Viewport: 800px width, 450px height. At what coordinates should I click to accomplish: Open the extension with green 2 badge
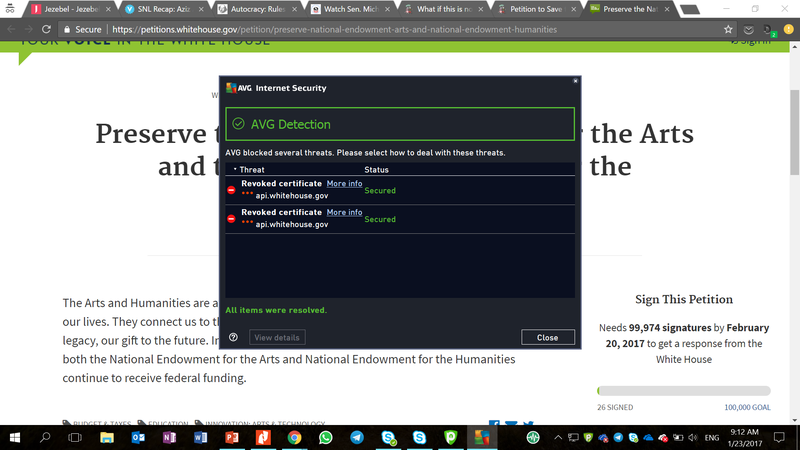(x=769, y=31)
